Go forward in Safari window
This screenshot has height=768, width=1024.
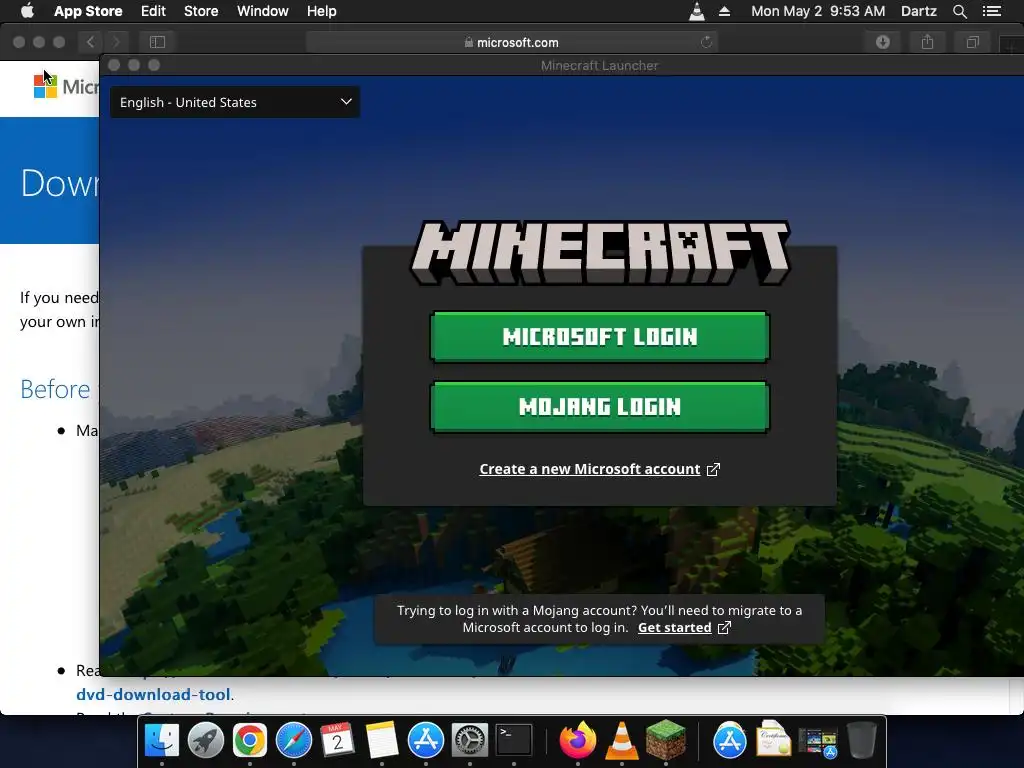[x=116, y=42]
